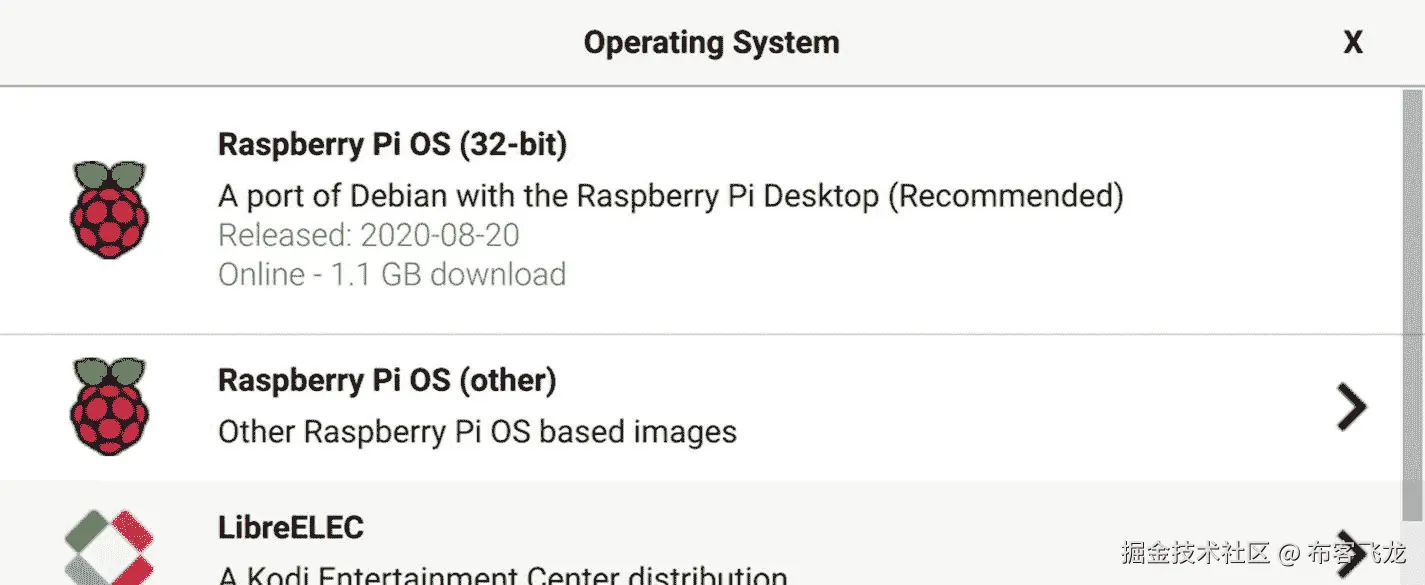Pick the LibreELEC entry title
This screenshot has width=1425, height=585.
point(291,527)
